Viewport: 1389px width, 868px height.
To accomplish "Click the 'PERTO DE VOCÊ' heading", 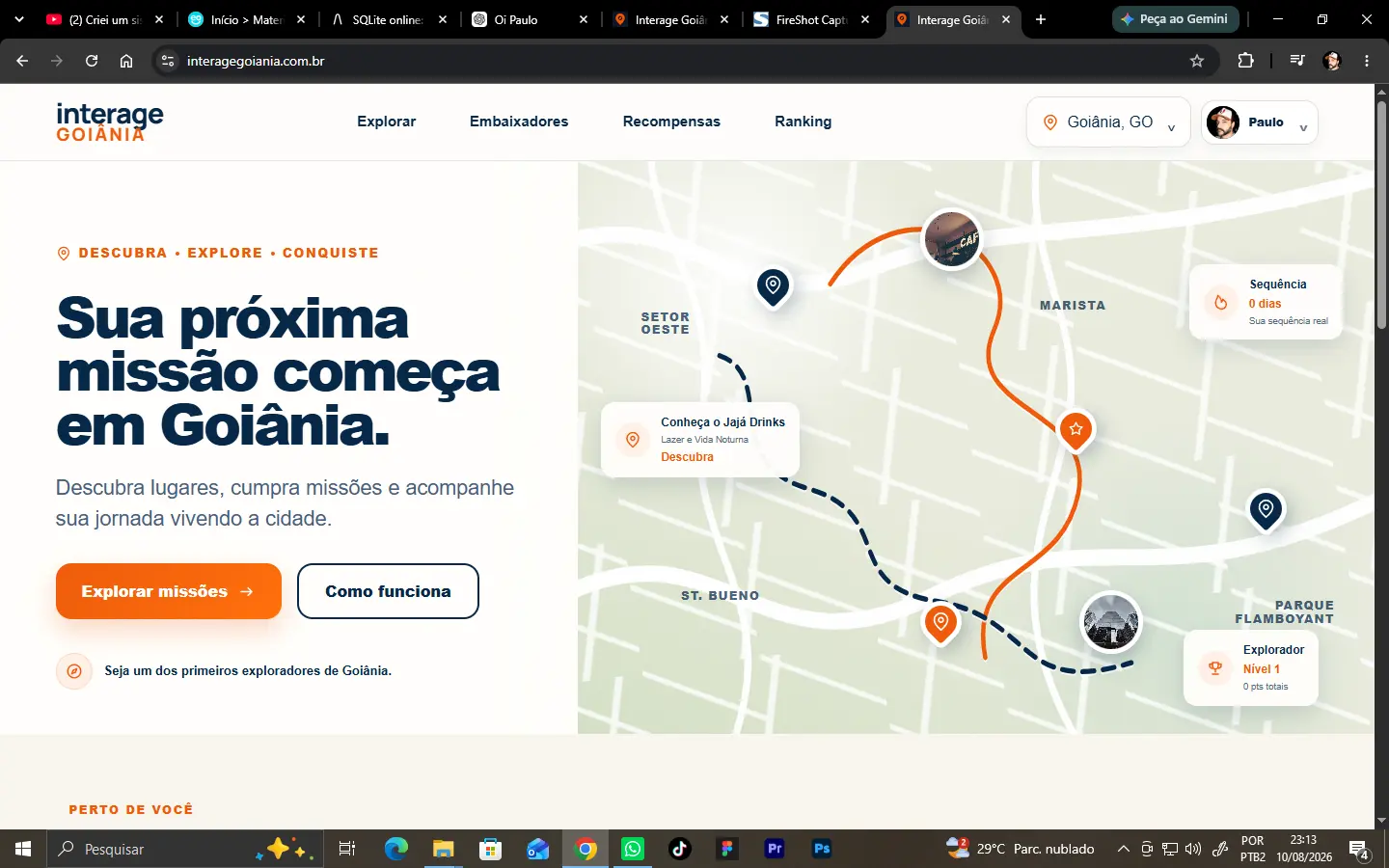I will point(131,809).
